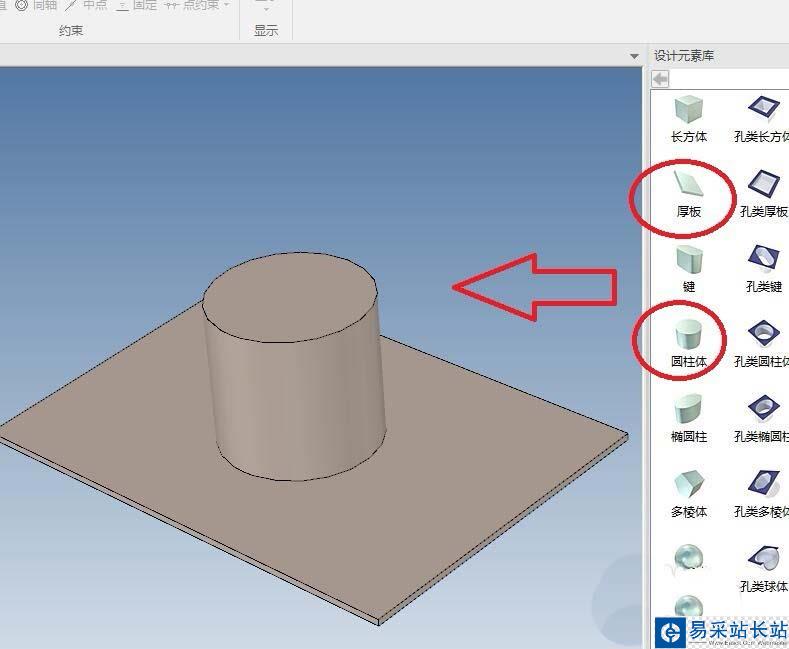Select the 长方体 block element

[x=688, y=120]
